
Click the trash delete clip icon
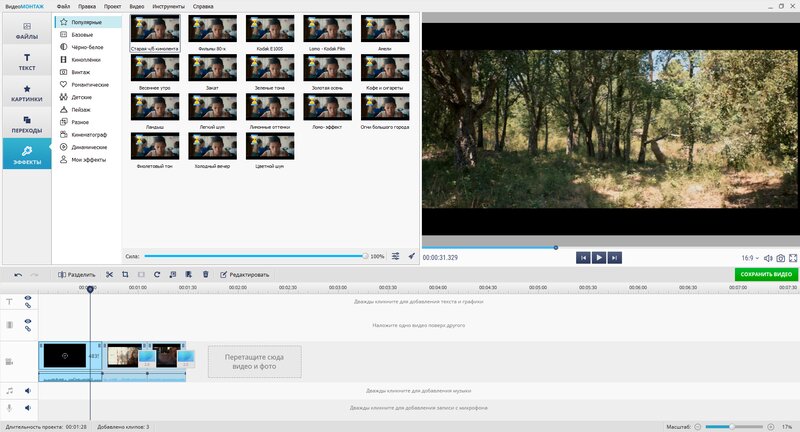206,274
